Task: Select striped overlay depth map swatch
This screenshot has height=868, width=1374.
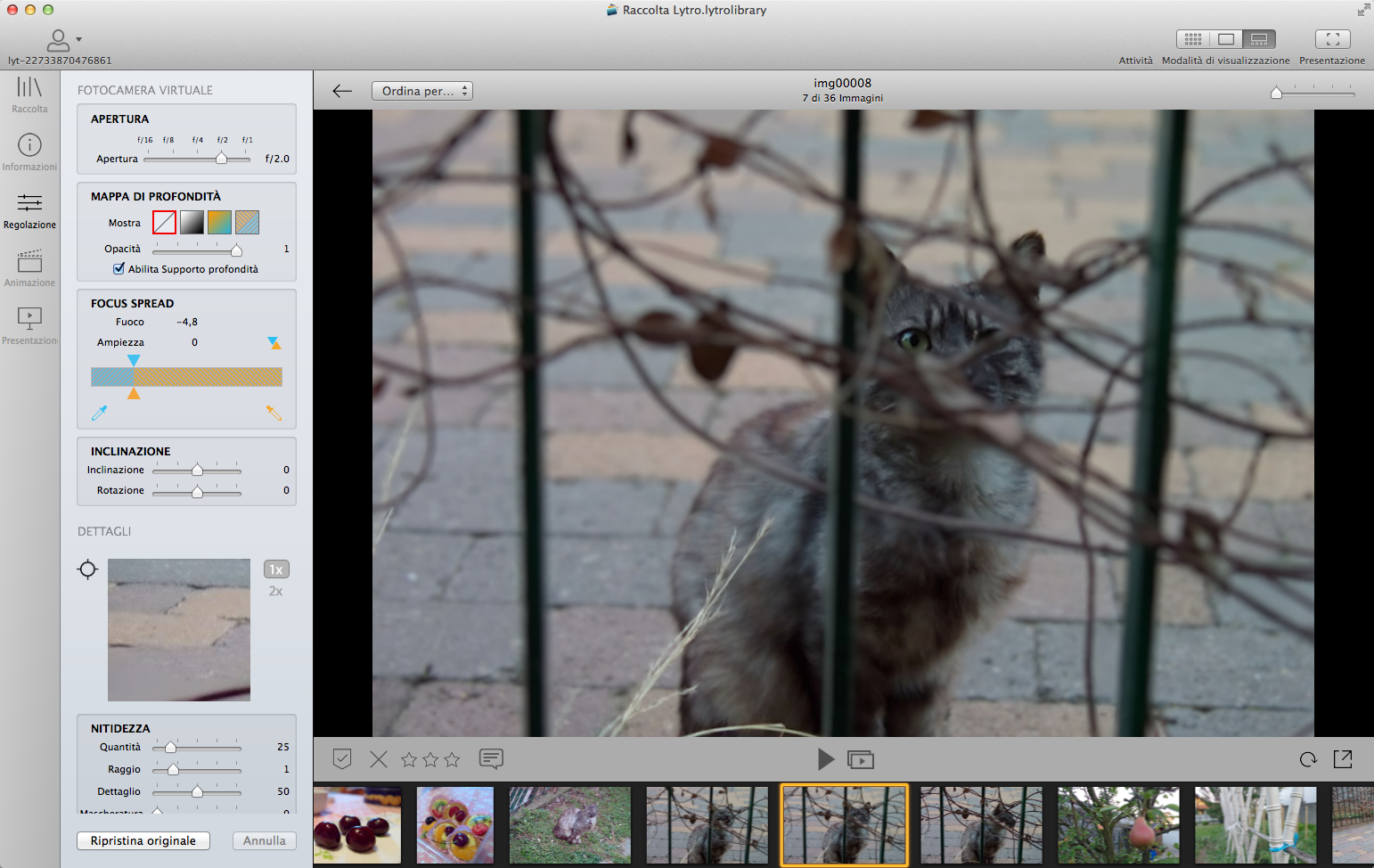Action: coord(247,222)
